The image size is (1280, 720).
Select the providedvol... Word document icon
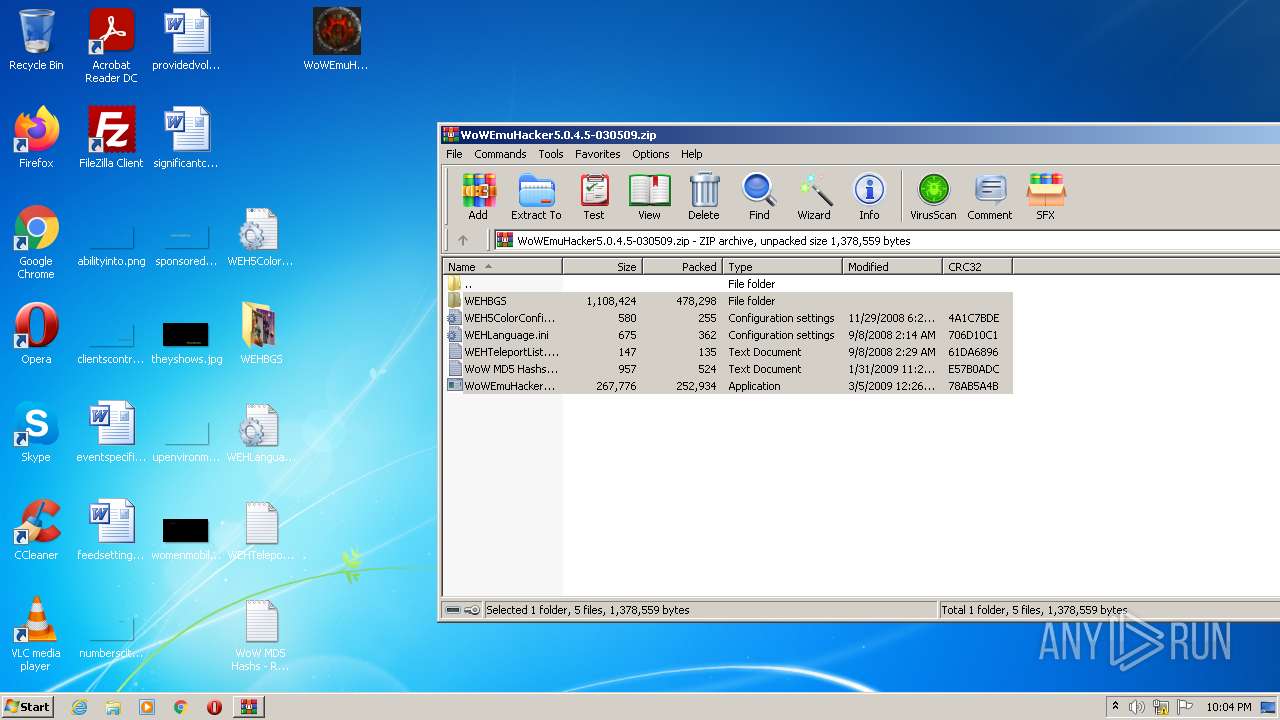186,40
